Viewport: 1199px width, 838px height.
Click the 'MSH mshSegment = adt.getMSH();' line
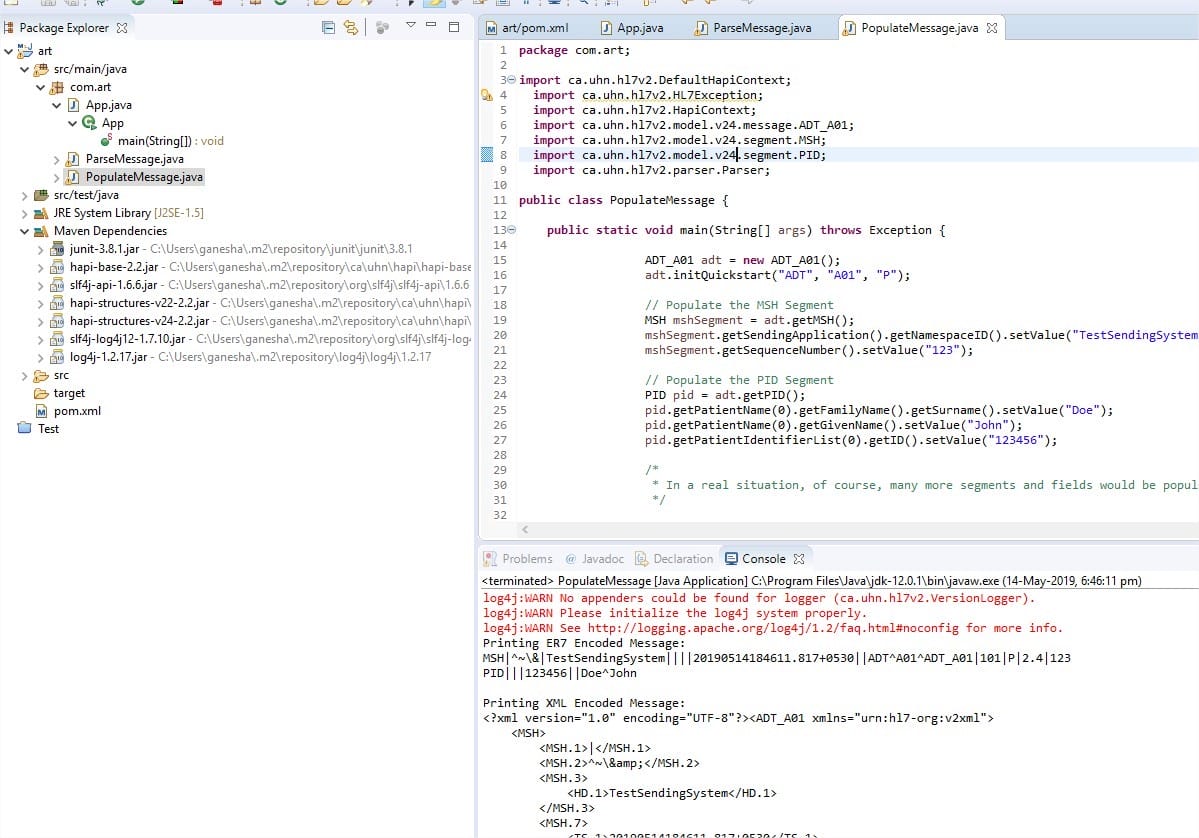(x=749, y=320)
